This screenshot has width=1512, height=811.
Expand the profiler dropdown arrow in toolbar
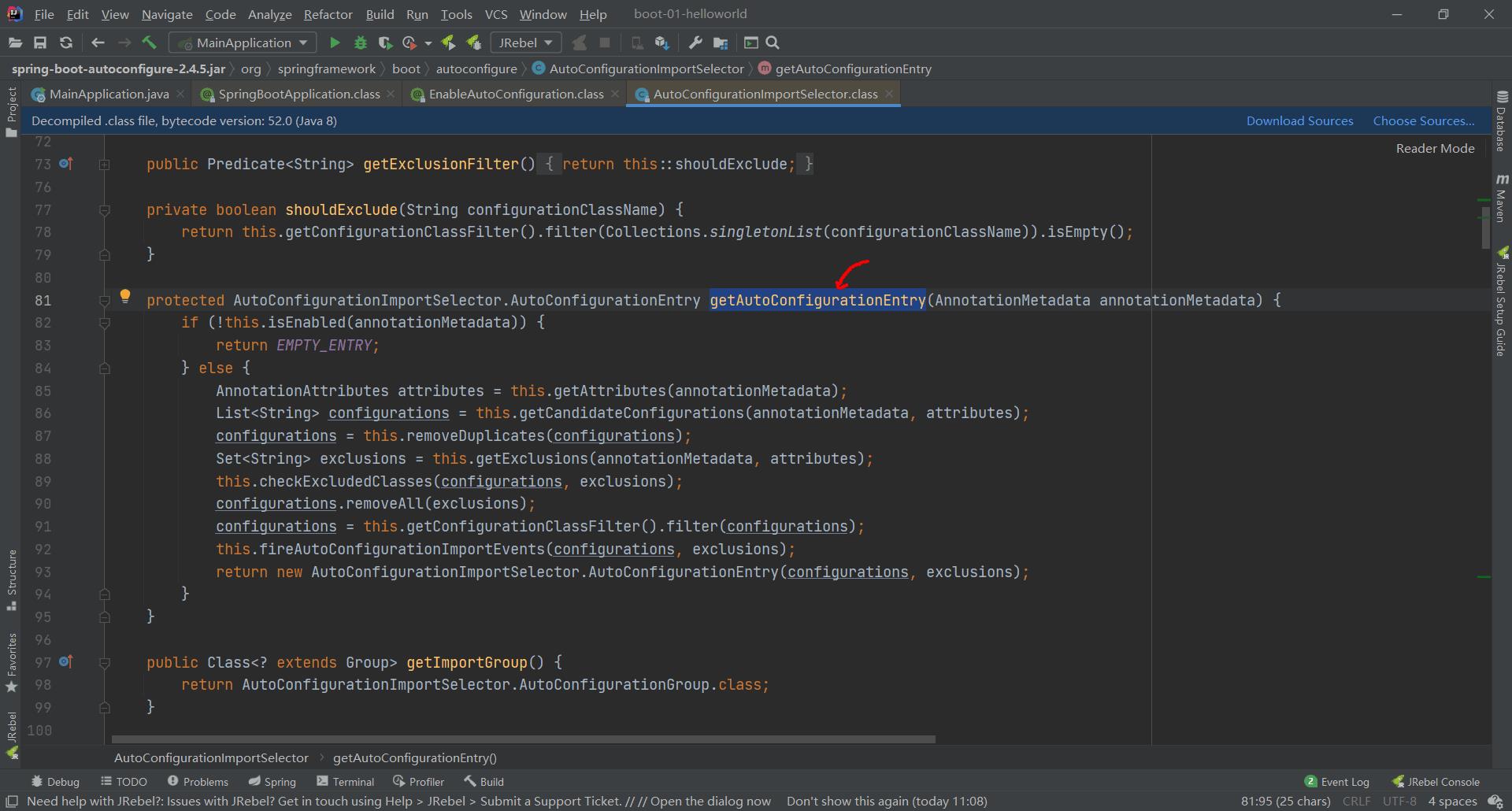428,43
